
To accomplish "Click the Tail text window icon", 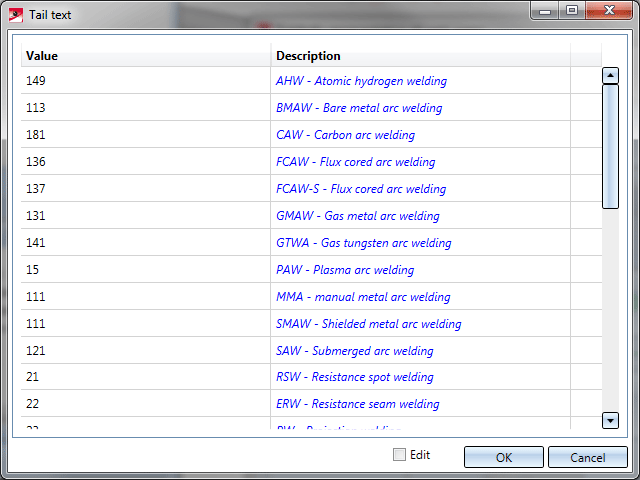I will 16,15.
